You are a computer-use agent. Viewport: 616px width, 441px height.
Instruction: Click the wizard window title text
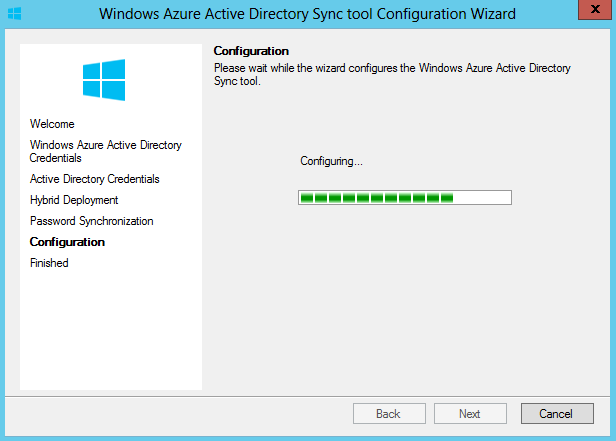coord(307,14)
